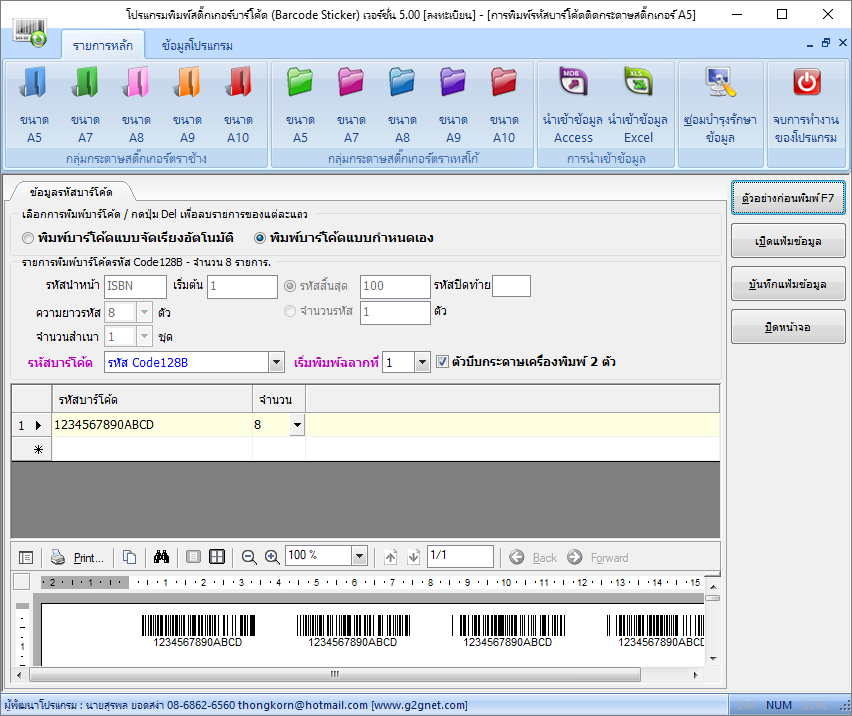Select automatic barcode arrangement radio option

click(x=28, y=238)
